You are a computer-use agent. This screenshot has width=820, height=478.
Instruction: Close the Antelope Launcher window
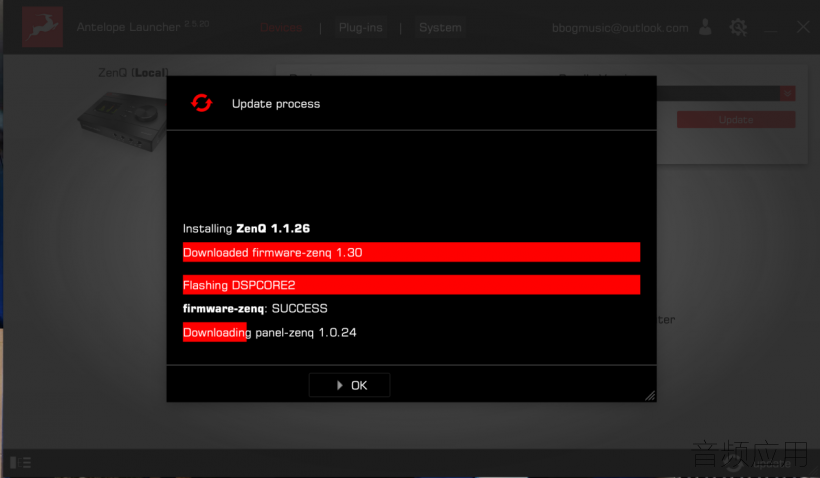(803, 27)
